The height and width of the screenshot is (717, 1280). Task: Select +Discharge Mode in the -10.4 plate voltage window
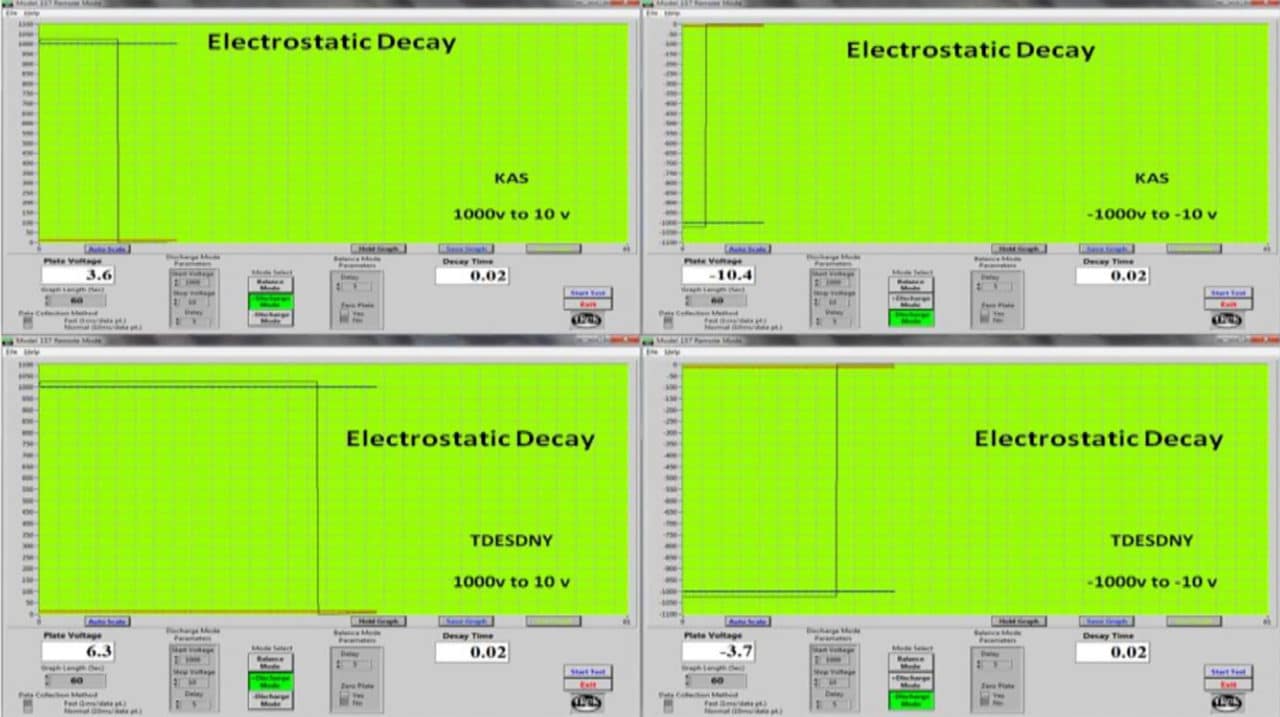(x=911, y=301)
